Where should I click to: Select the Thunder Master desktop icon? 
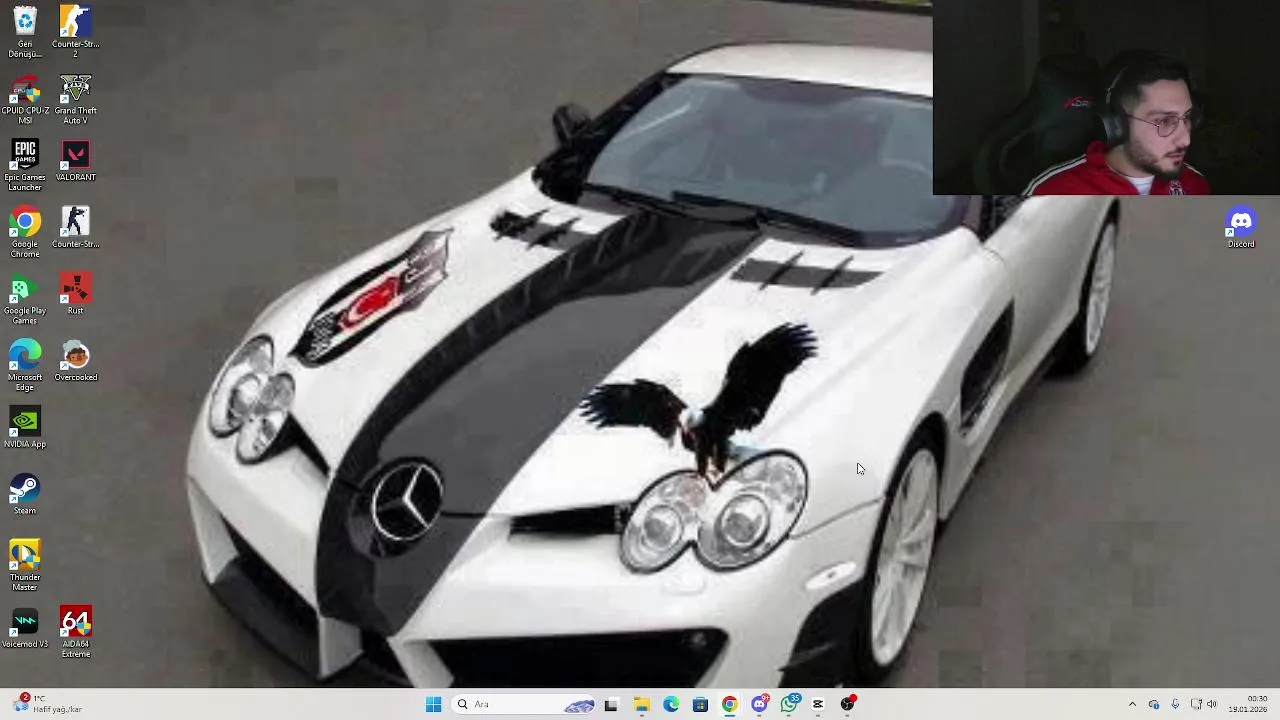click(25, 565)
